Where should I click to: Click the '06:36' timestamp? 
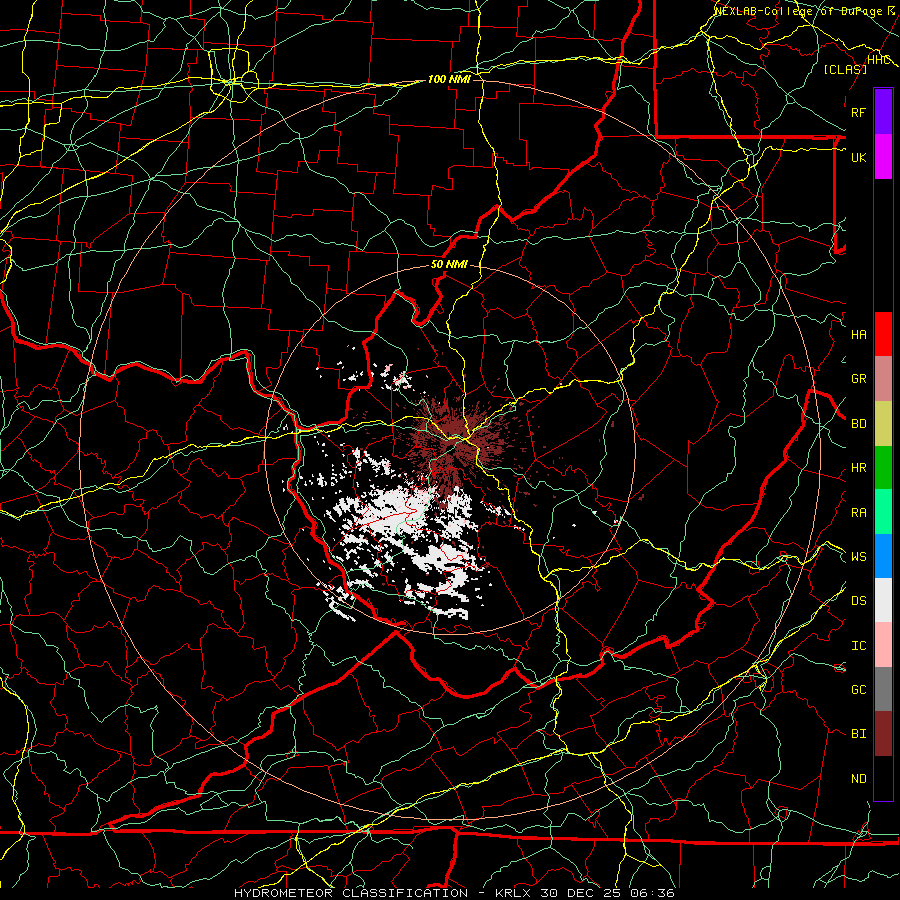[x=652, y=893]
